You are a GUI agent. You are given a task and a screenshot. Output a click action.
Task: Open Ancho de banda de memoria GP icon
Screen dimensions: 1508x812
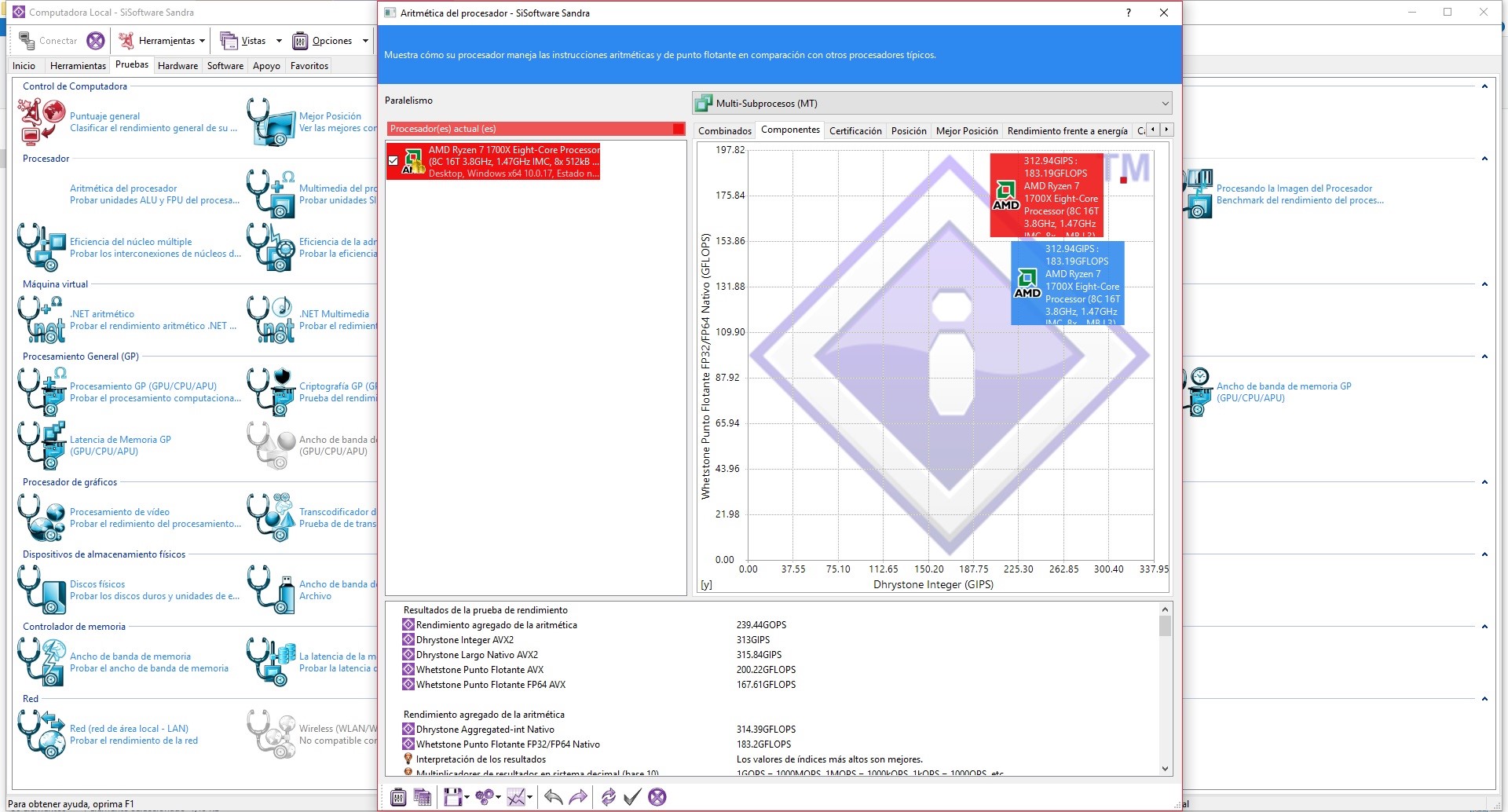(x=1198, y=392)
